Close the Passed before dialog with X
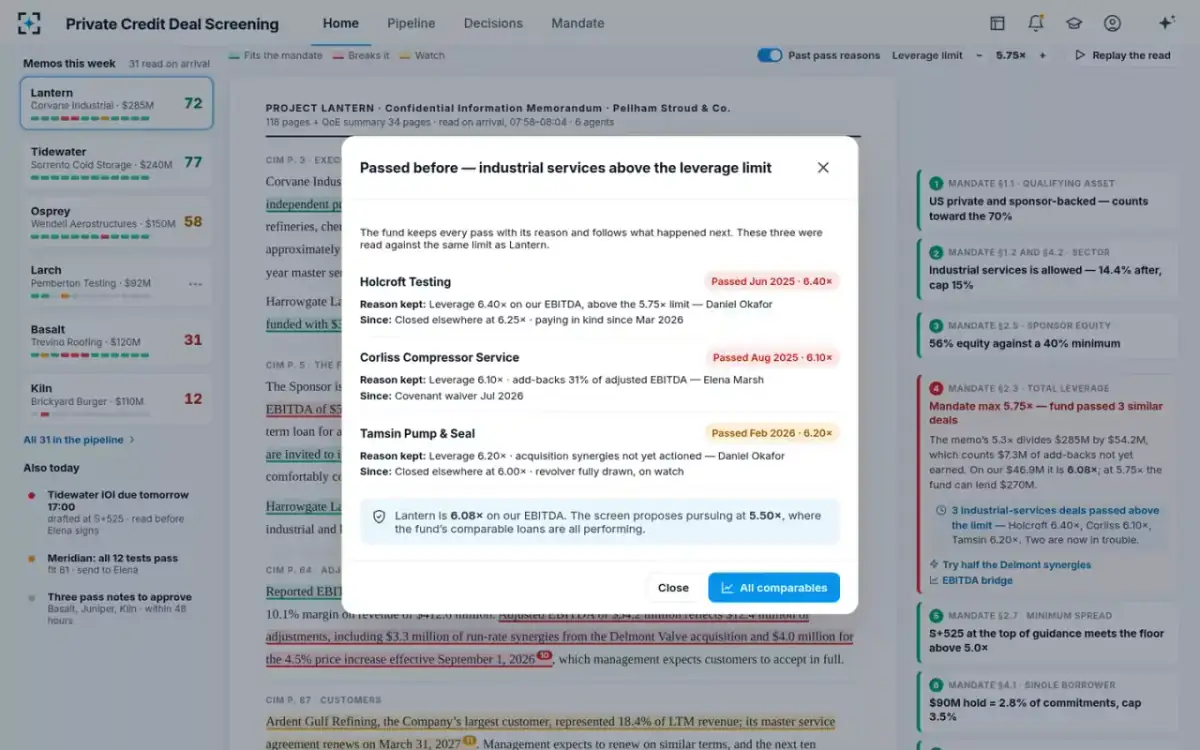 pyautogui.click(x=823, y=168)
